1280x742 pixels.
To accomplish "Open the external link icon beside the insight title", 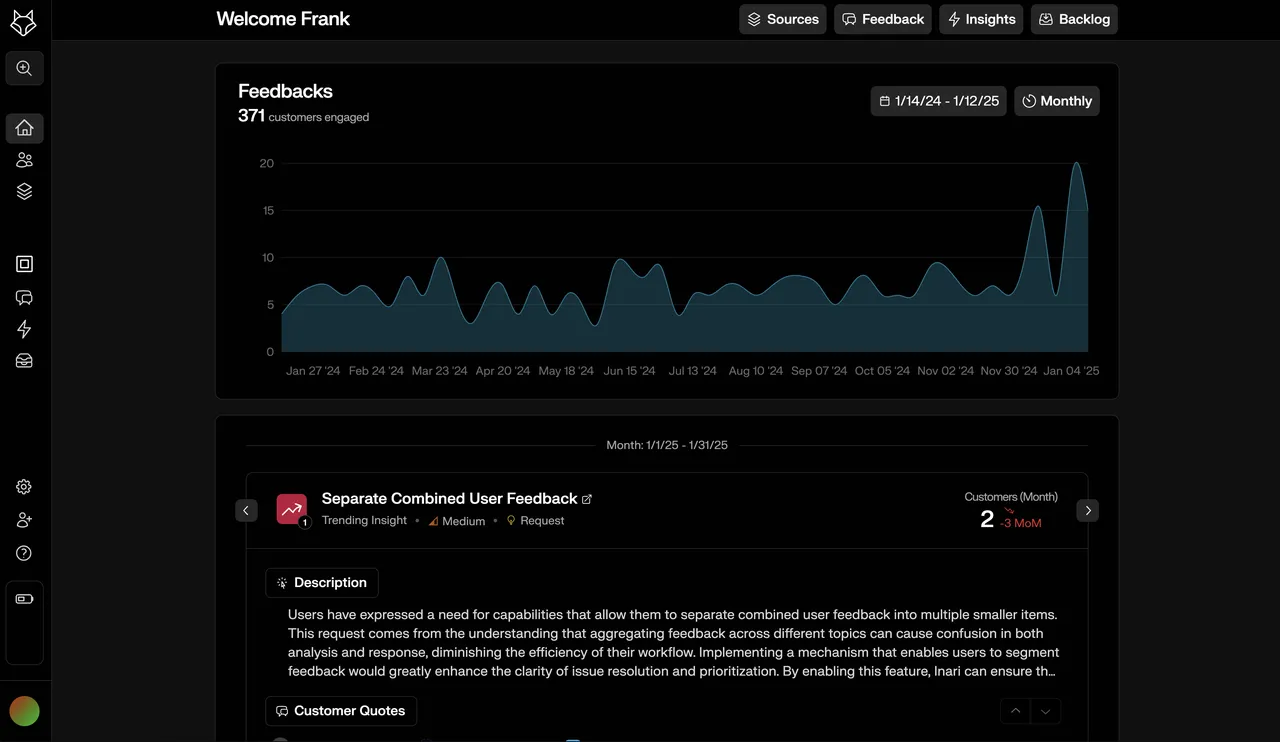I will click(587, 499).
